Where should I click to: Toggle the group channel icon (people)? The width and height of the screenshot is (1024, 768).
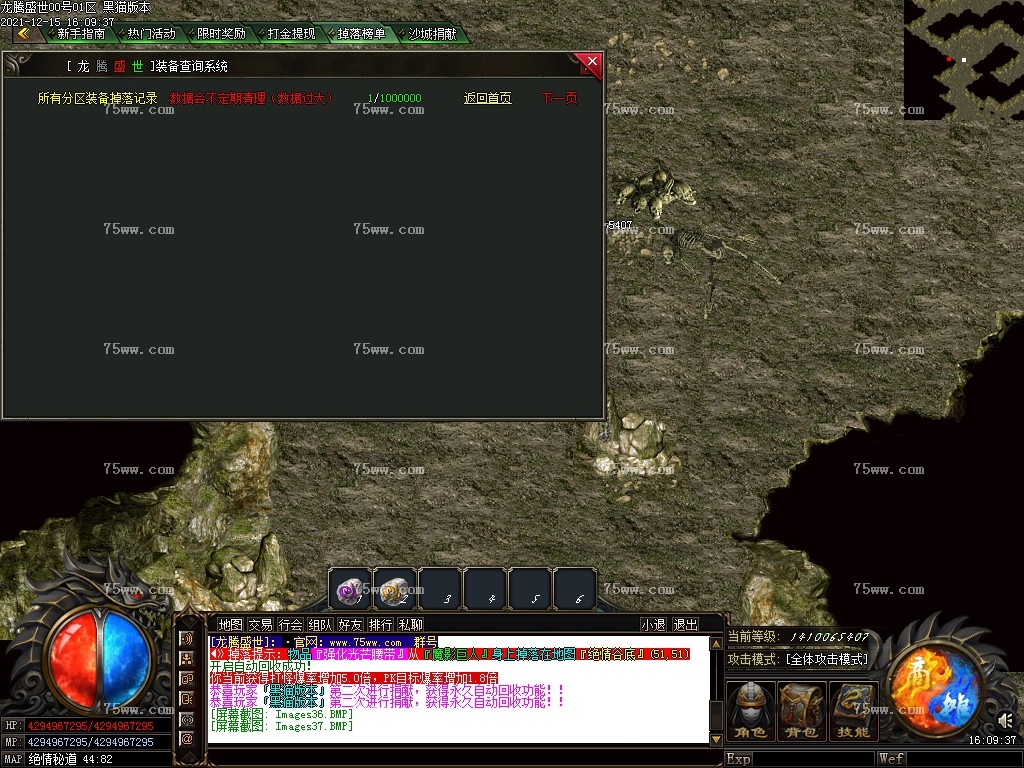[187, 659]
